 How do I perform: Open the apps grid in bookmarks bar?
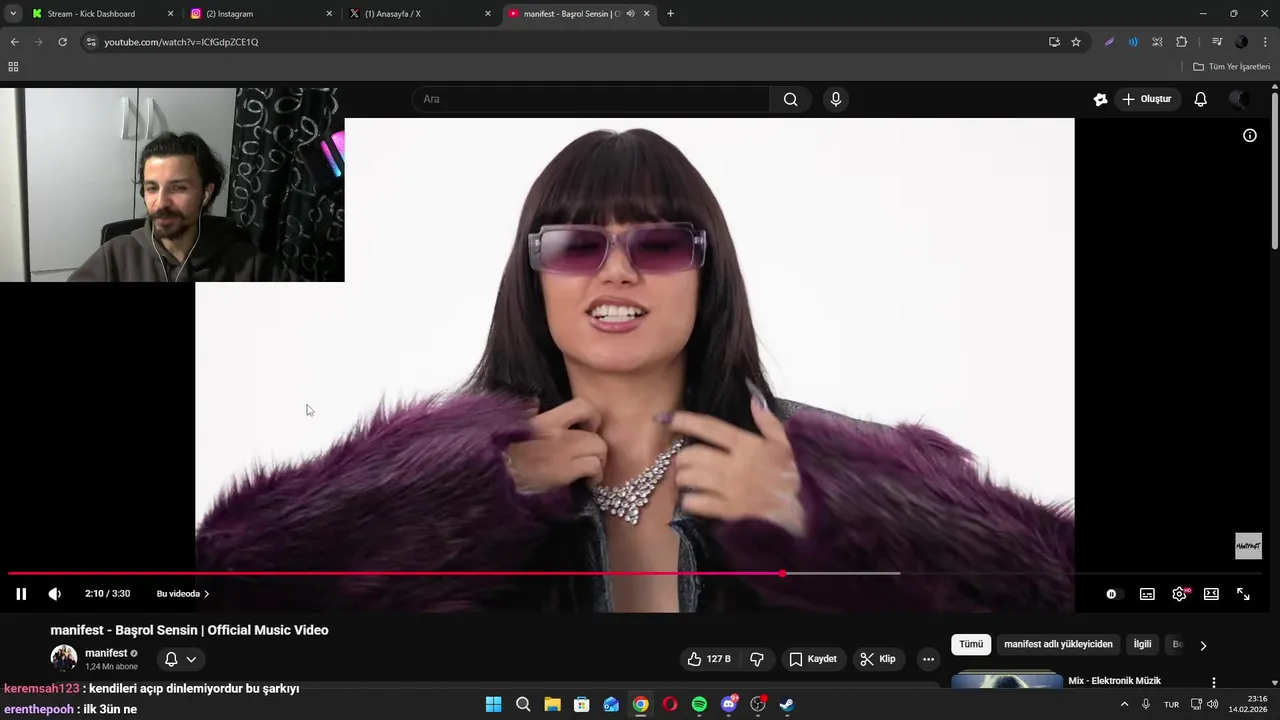13,67
